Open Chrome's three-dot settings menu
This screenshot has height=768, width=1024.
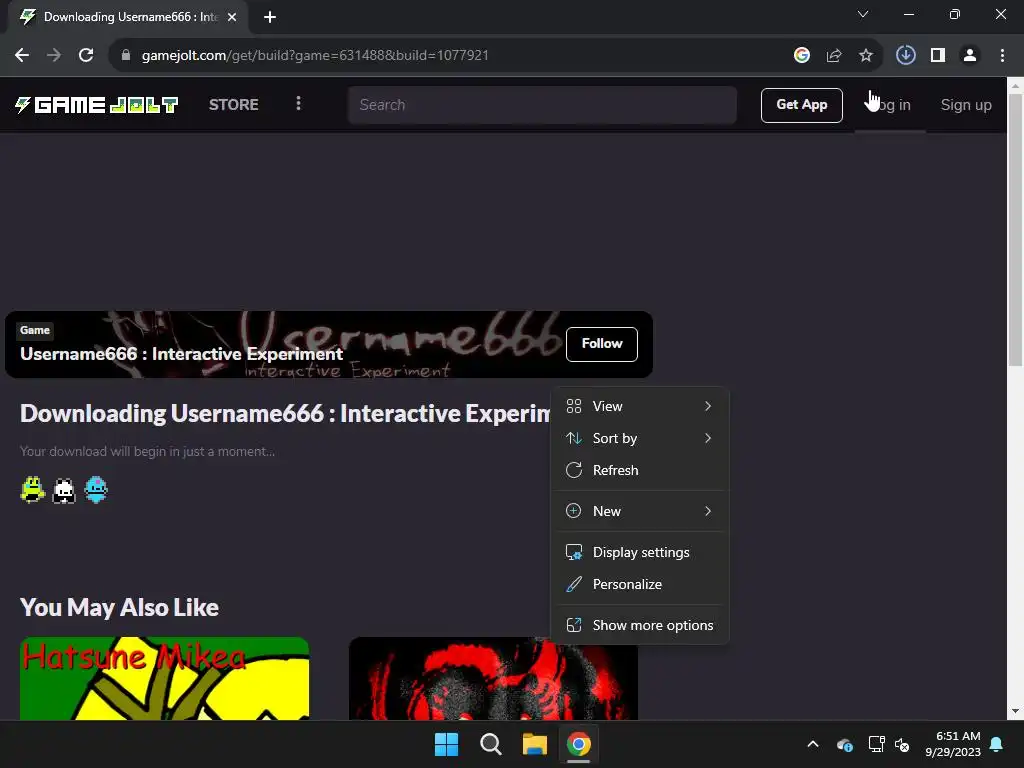1002,56
